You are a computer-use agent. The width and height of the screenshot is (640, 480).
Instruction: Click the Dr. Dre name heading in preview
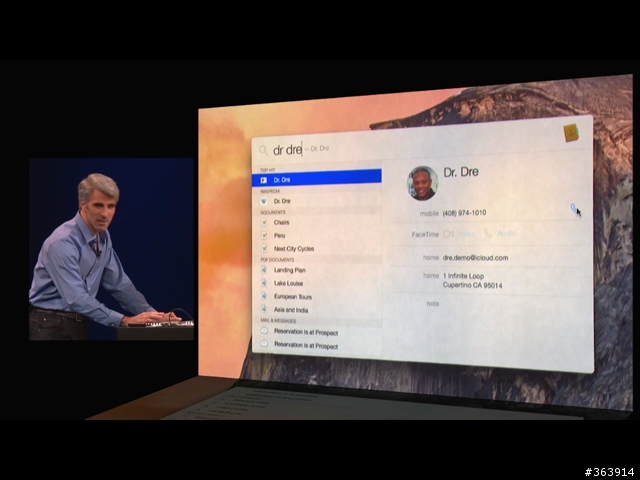tap(461, 172)
